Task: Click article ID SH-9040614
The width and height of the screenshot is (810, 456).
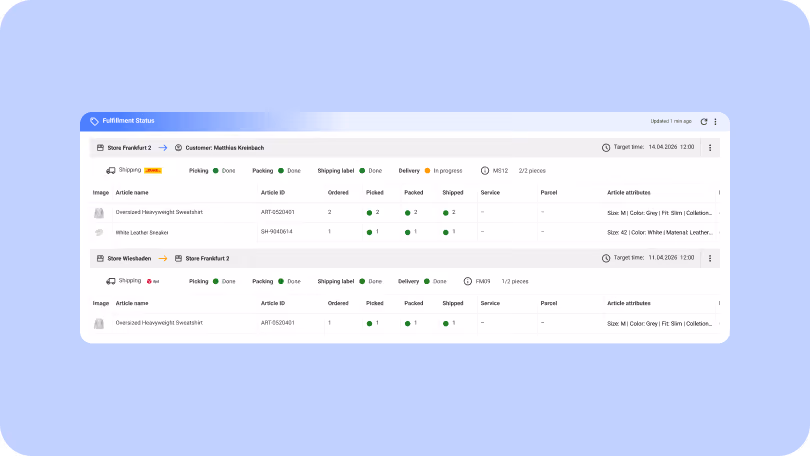Action: (x=276, y=232)
